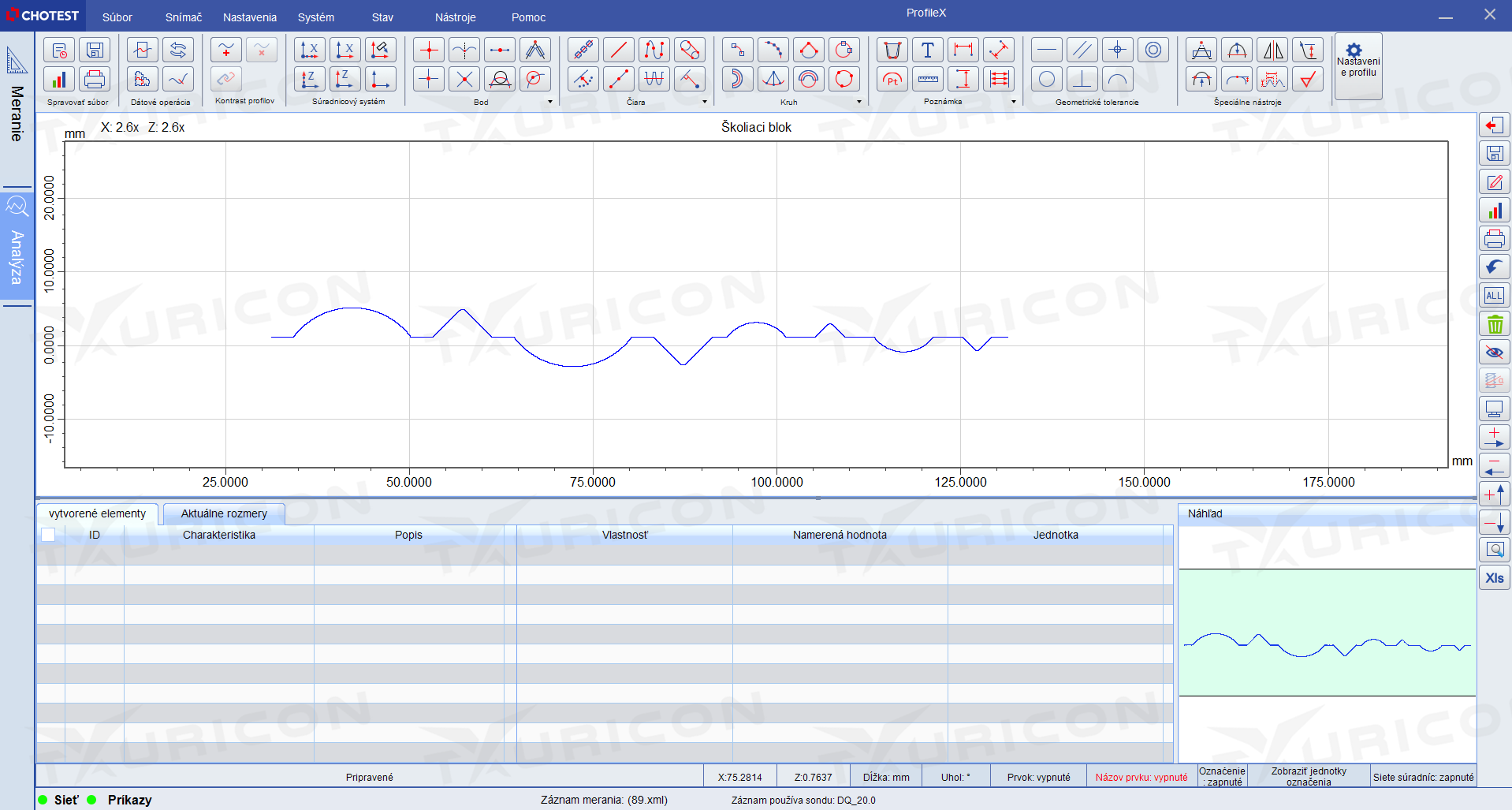Viewport: 1512px width, 810px height.
Task: Click the red trash delete icon
Action: 1494,324
